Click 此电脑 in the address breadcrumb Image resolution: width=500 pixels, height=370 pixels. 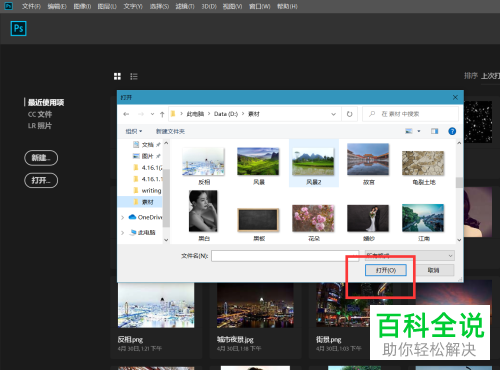coord(195,114)
